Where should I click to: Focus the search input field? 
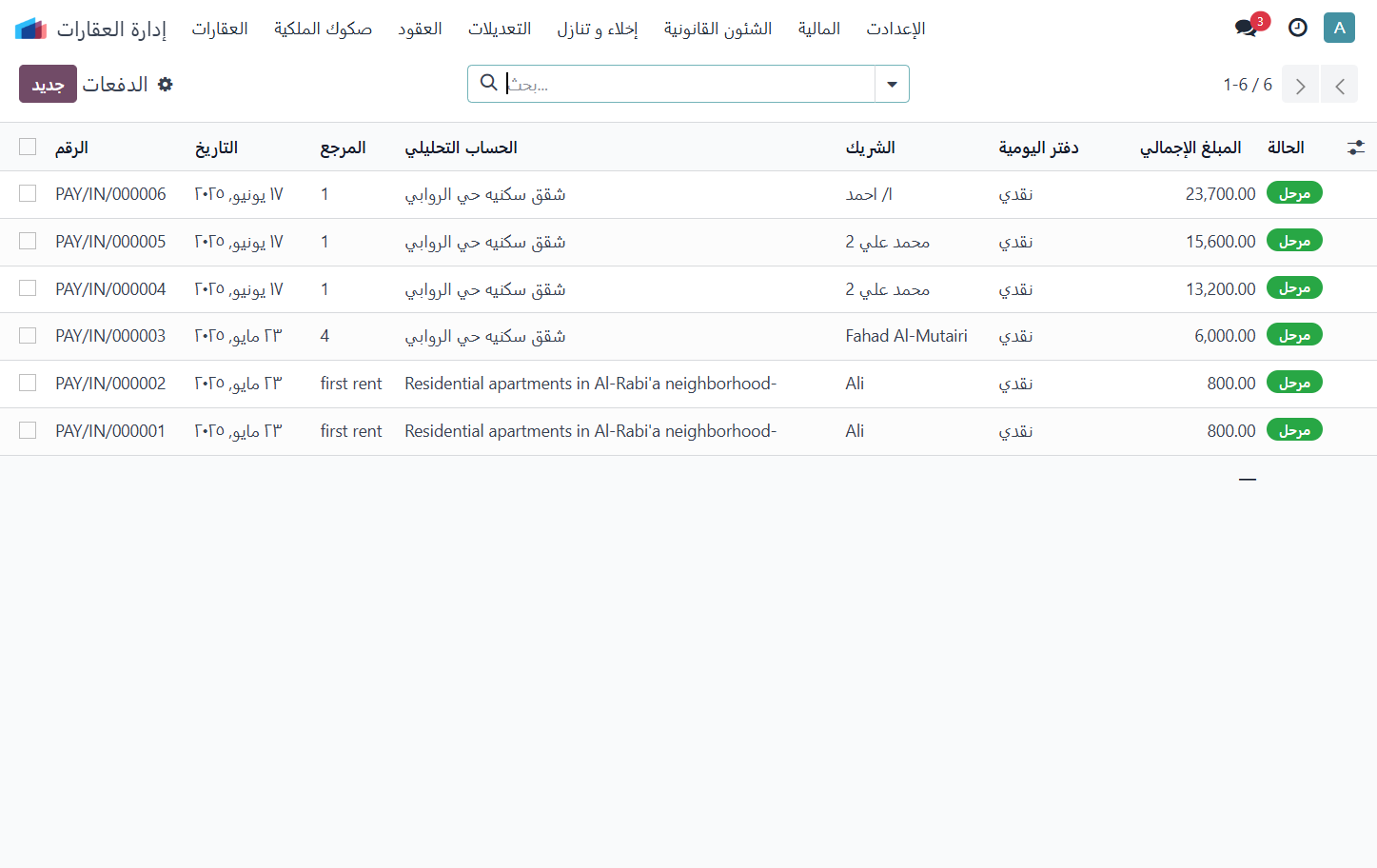click(689, 84)
